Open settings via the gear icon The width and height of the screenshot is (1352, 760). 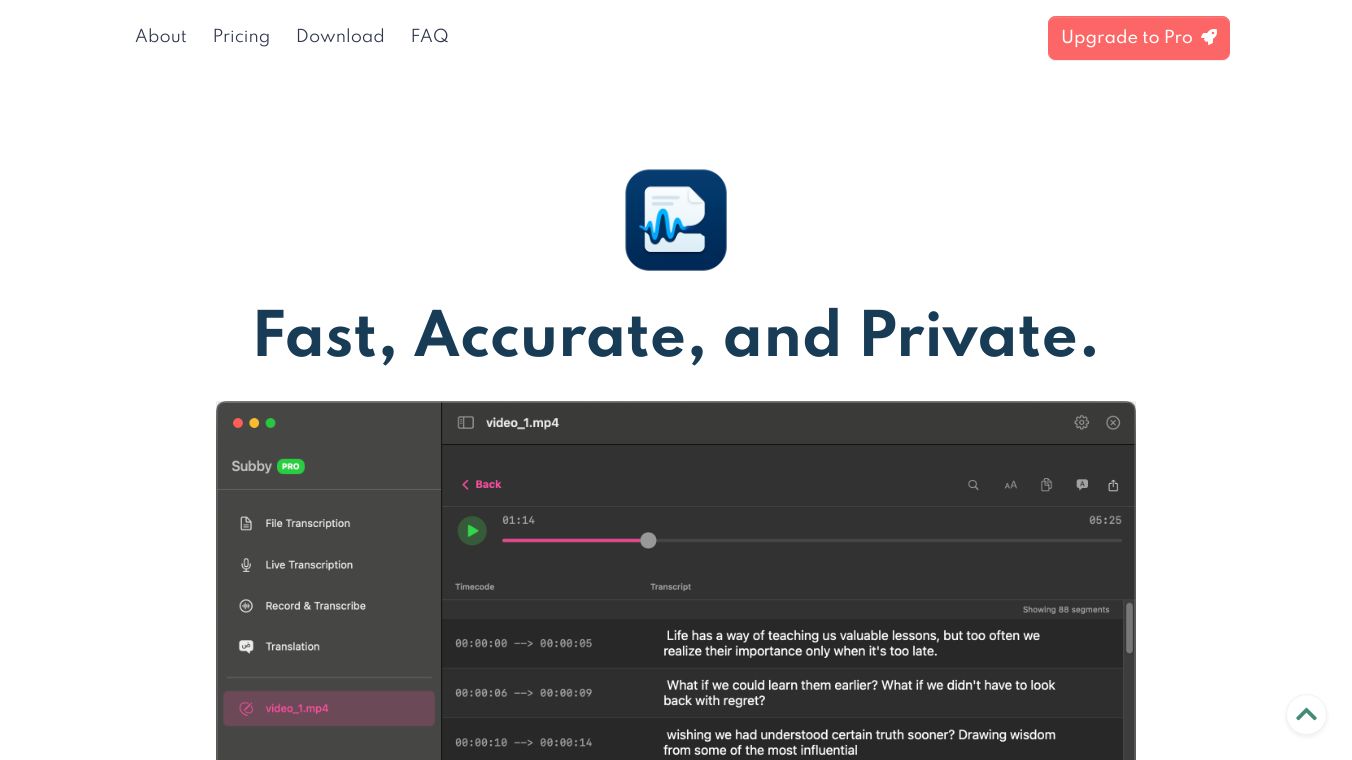pos(1082,423)
